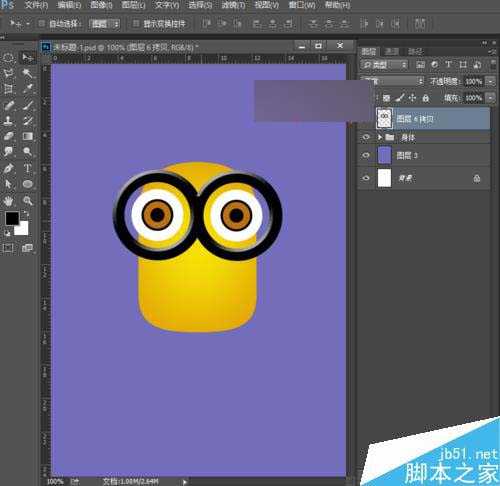Viewport: 500px width, 486px height.
Task: Select the Zoom tool in the toolbox
Action: 28,200
